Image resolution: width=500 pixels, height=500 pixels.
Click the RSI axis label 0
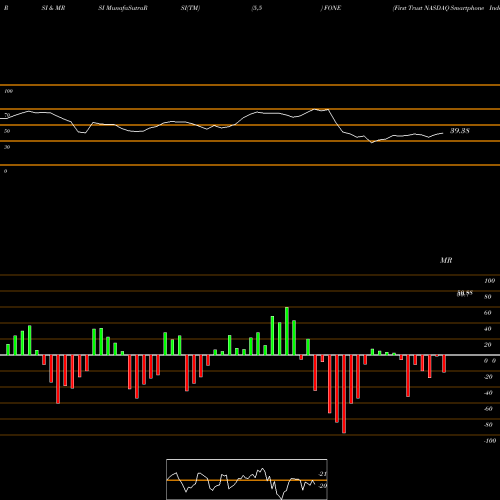coord(5,171)
